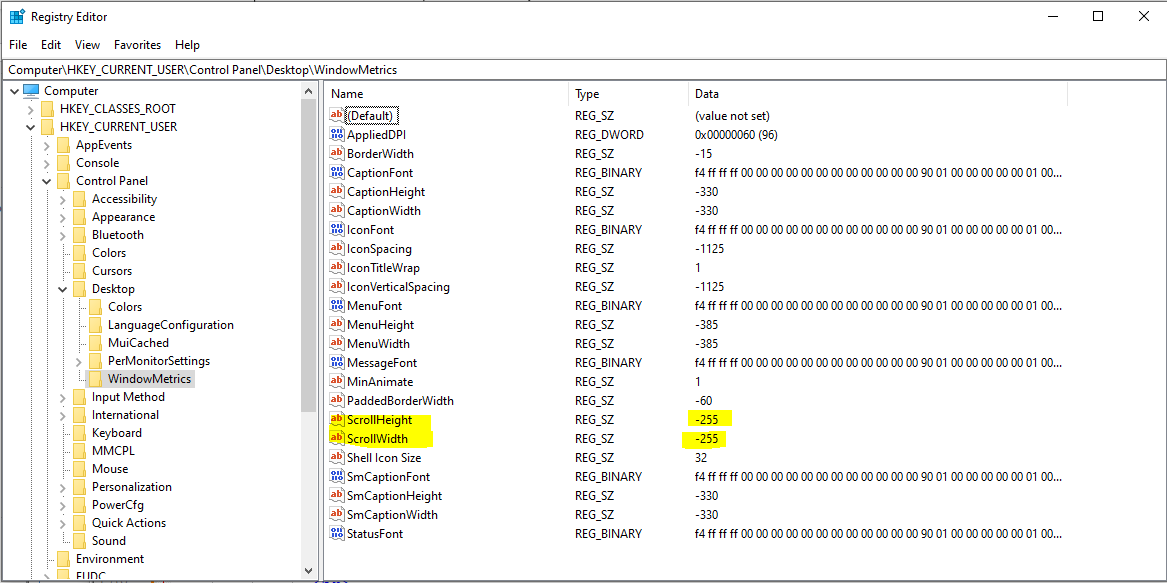
Task: Click the ScrollHeight string value icon
Action: click(x=337, y=420)
